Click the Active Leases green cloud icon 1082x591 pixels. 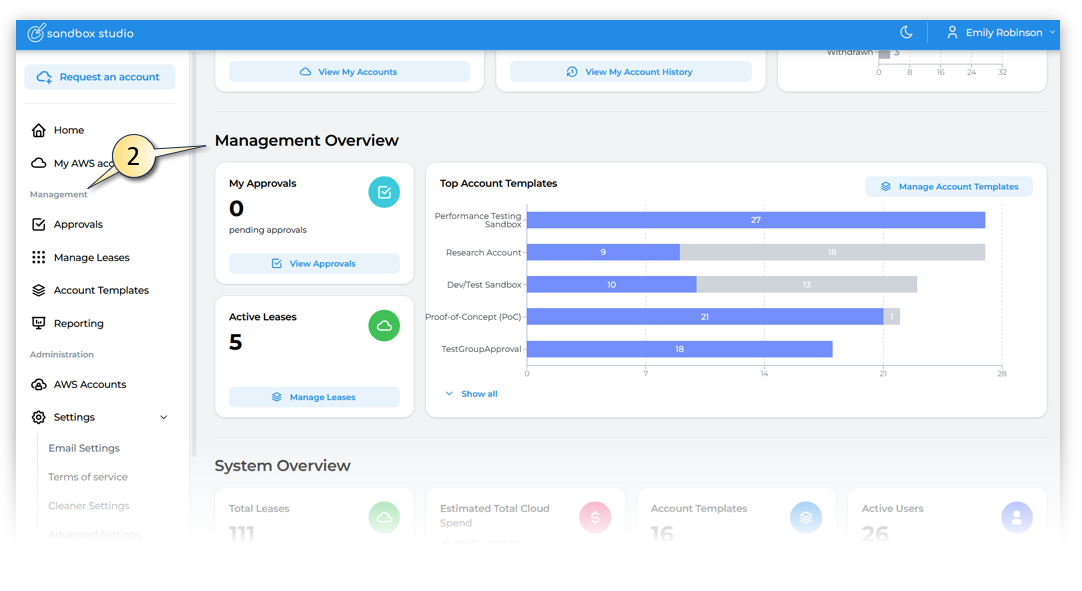coord(384,326)
